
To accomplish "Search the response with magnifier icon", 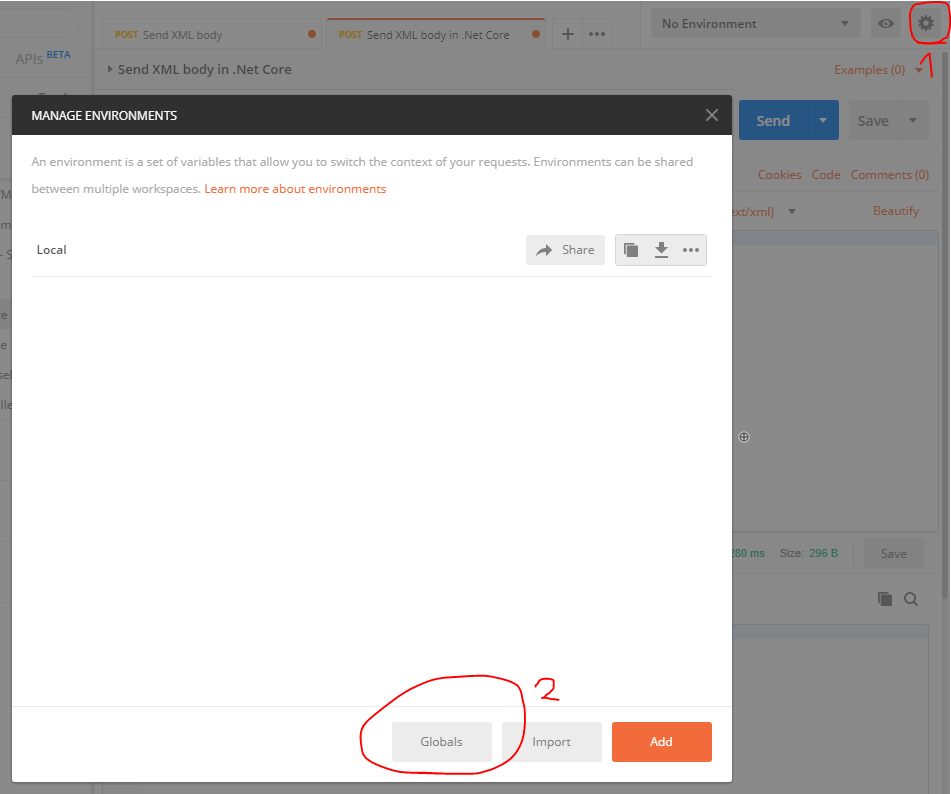I will pos(911,599).
